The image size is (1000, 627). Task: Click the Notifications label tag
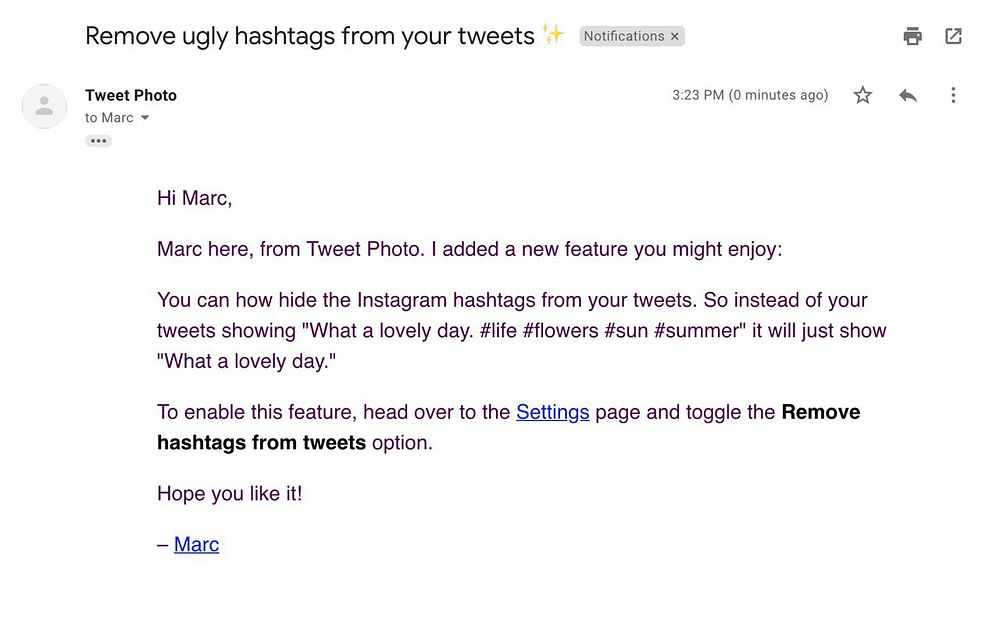pos(623,36)
